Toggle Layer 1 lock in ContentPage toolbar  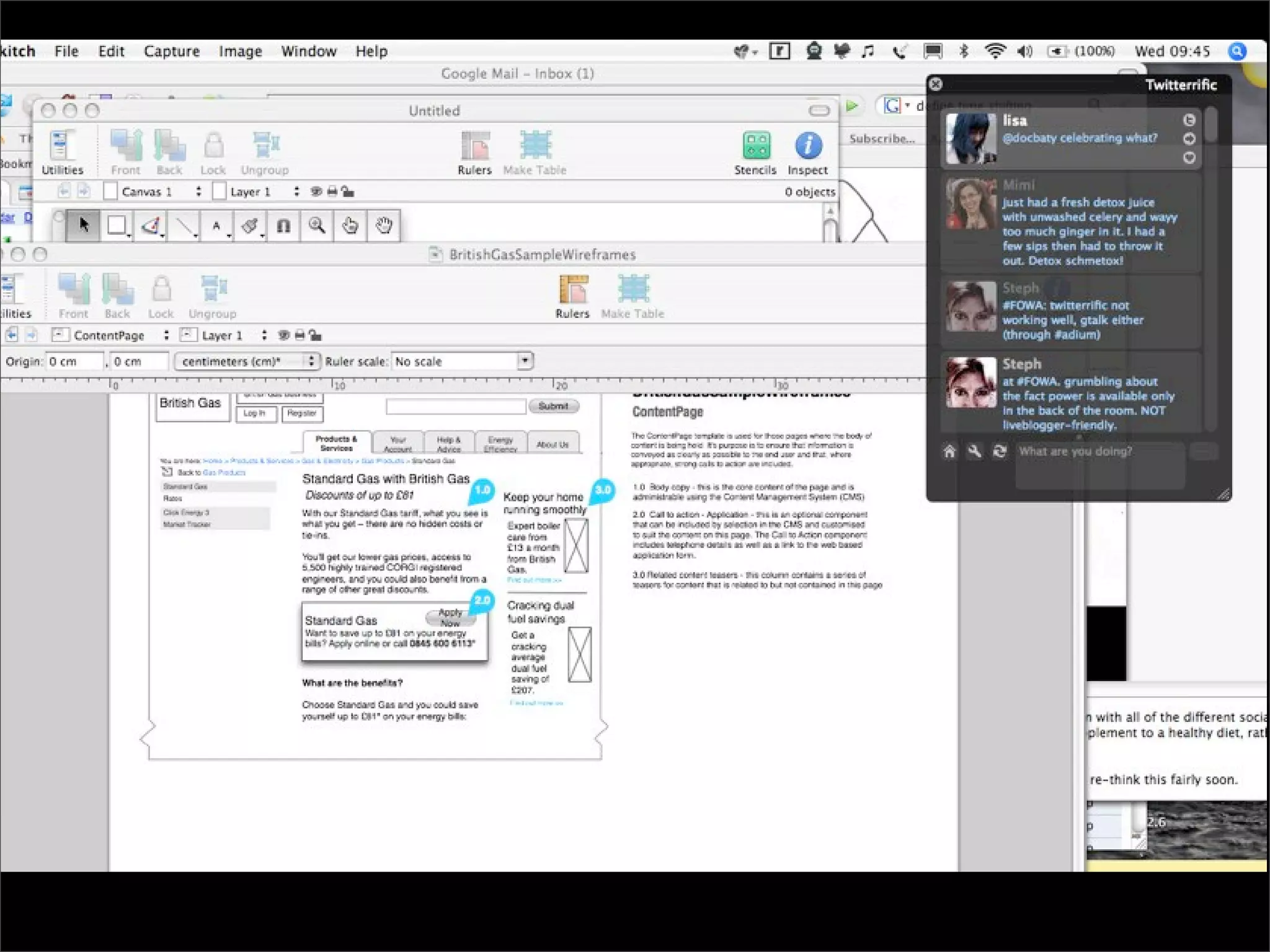(316, 335)
